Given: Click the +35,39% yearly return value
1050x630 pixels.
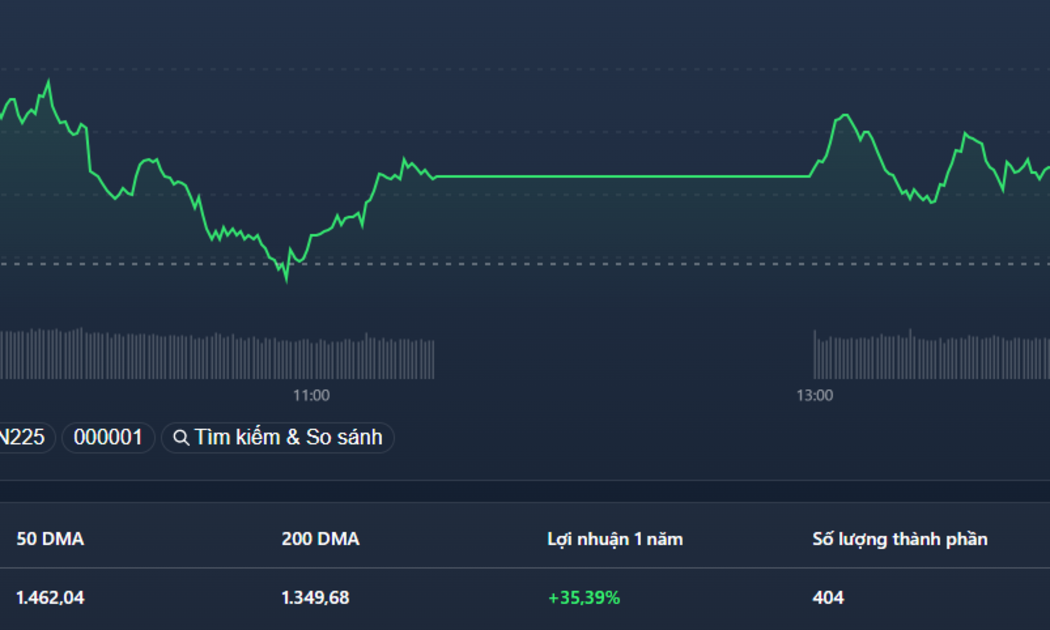Looking at the screenshot, I should coord(584,597).
